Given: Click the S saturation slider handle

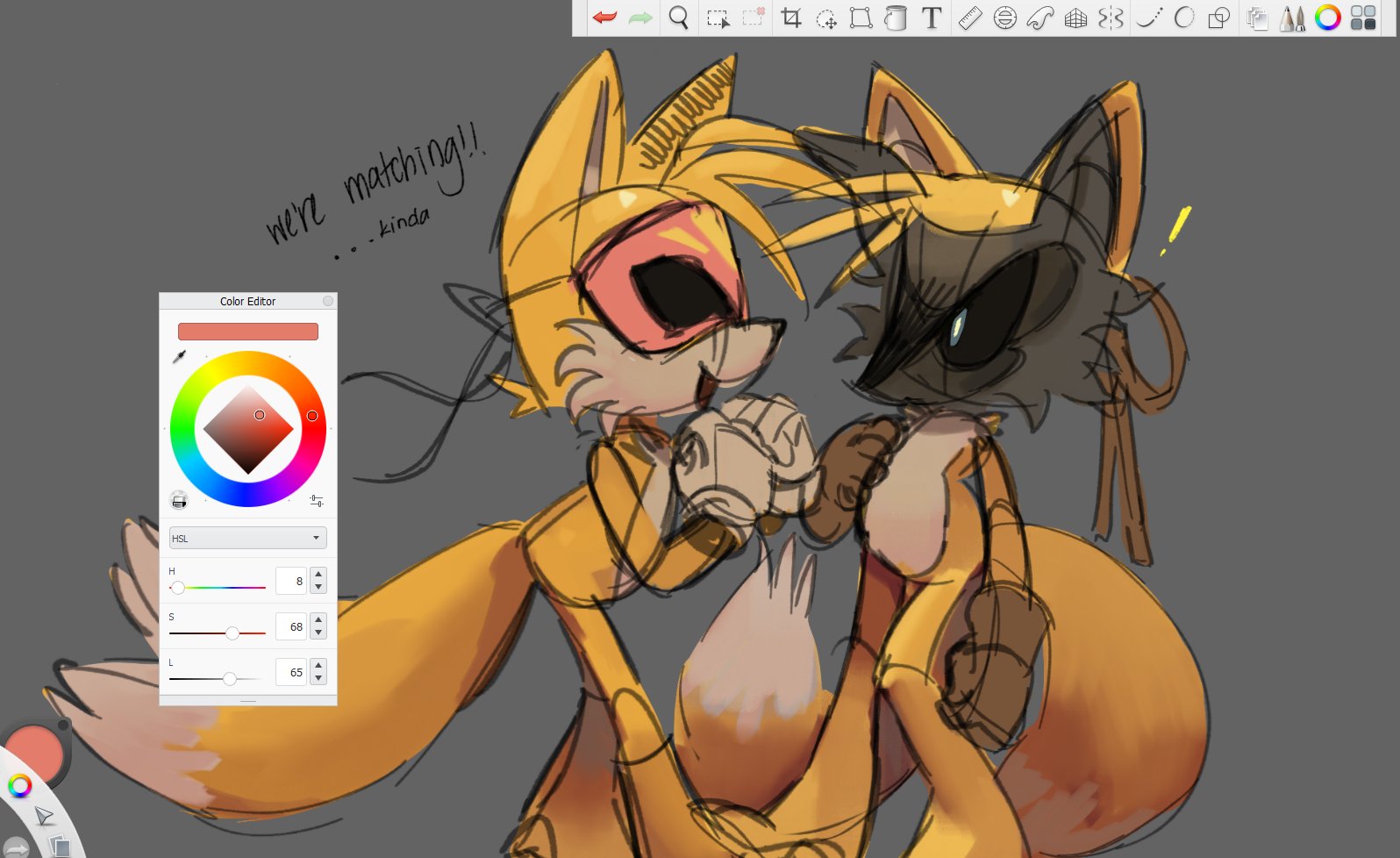Looking at the screenshot, I should coord(232,633).
